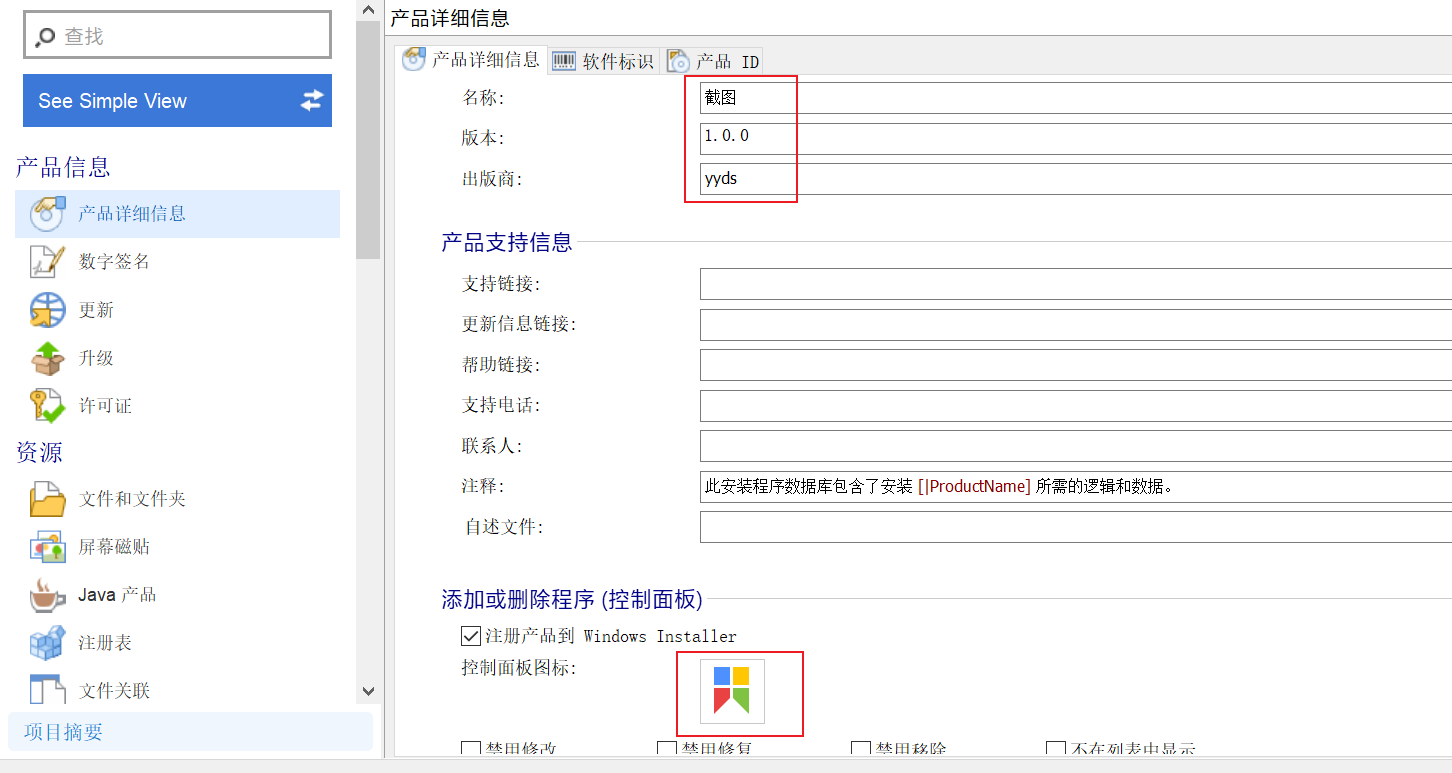Click the 更新信息链接 input field

point(1076,325)
